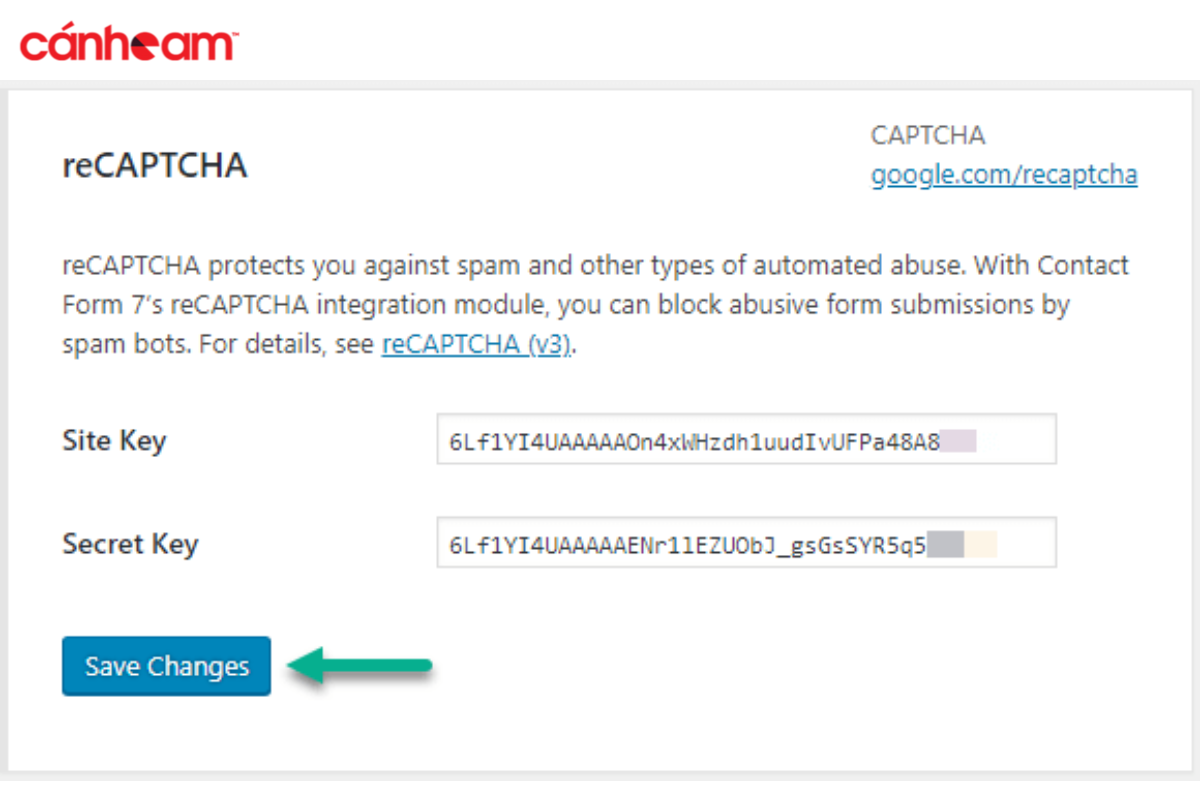Click the words 'spam bots' in the description

tap(125, 345)
